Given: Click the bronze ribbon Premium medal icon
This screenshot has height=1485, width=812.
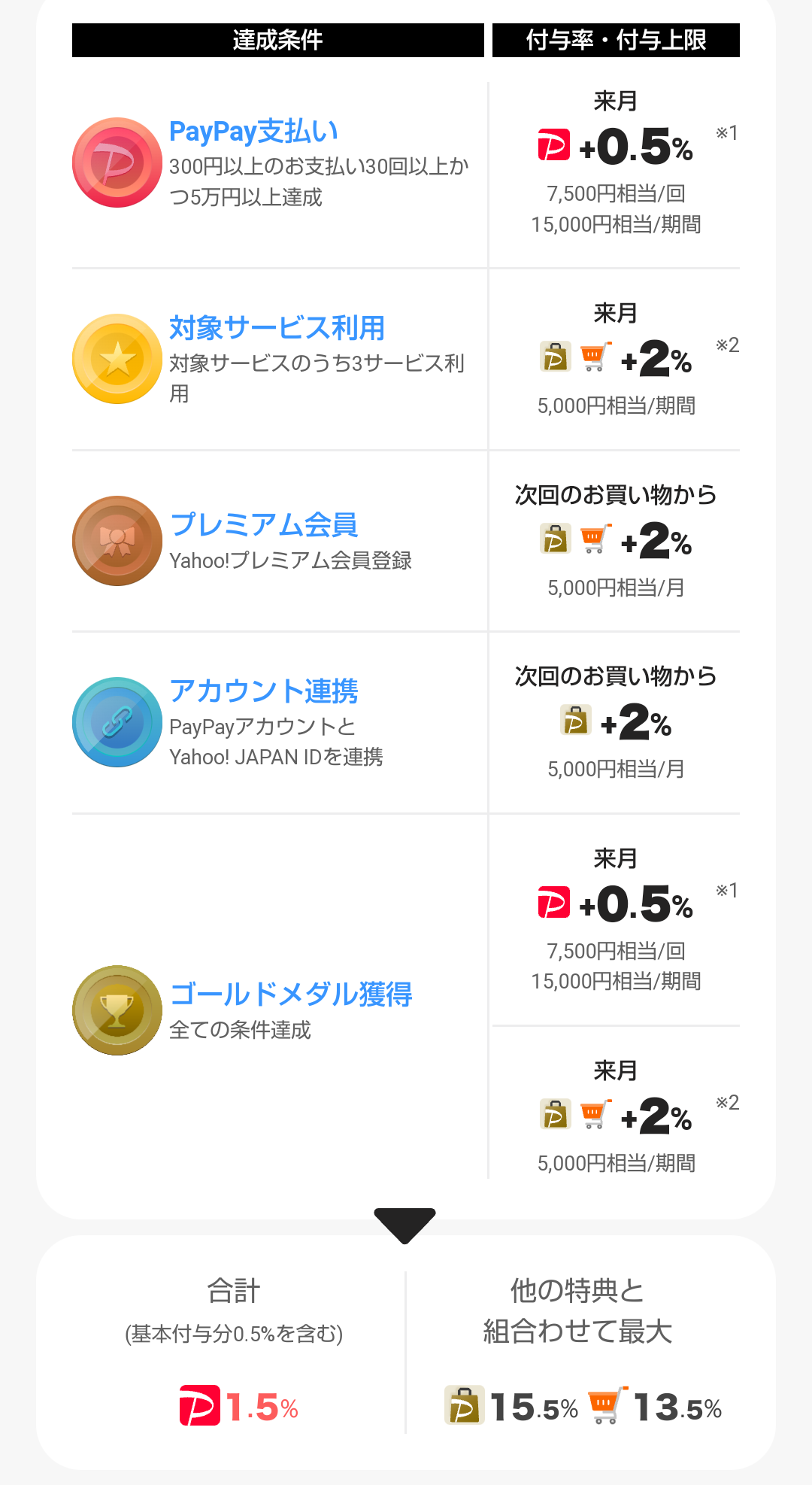Looking at the screenshot, I should (x=117, y=541).
